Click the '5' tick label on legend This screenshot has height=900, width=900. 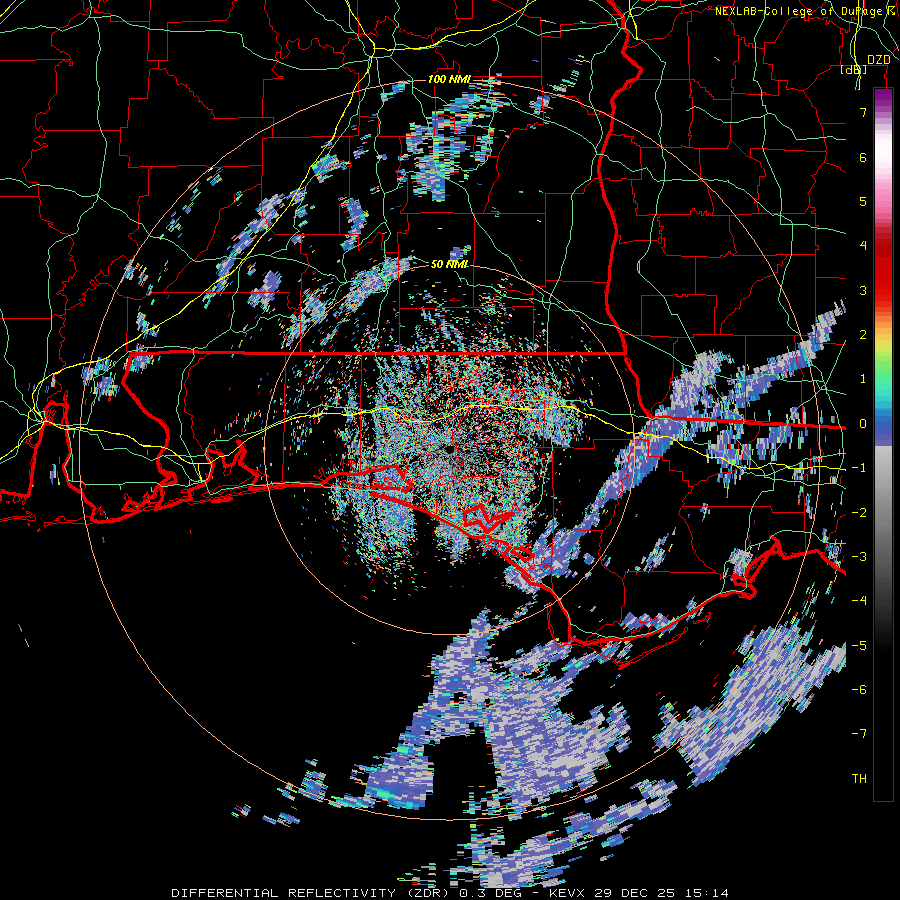point(863,201)
